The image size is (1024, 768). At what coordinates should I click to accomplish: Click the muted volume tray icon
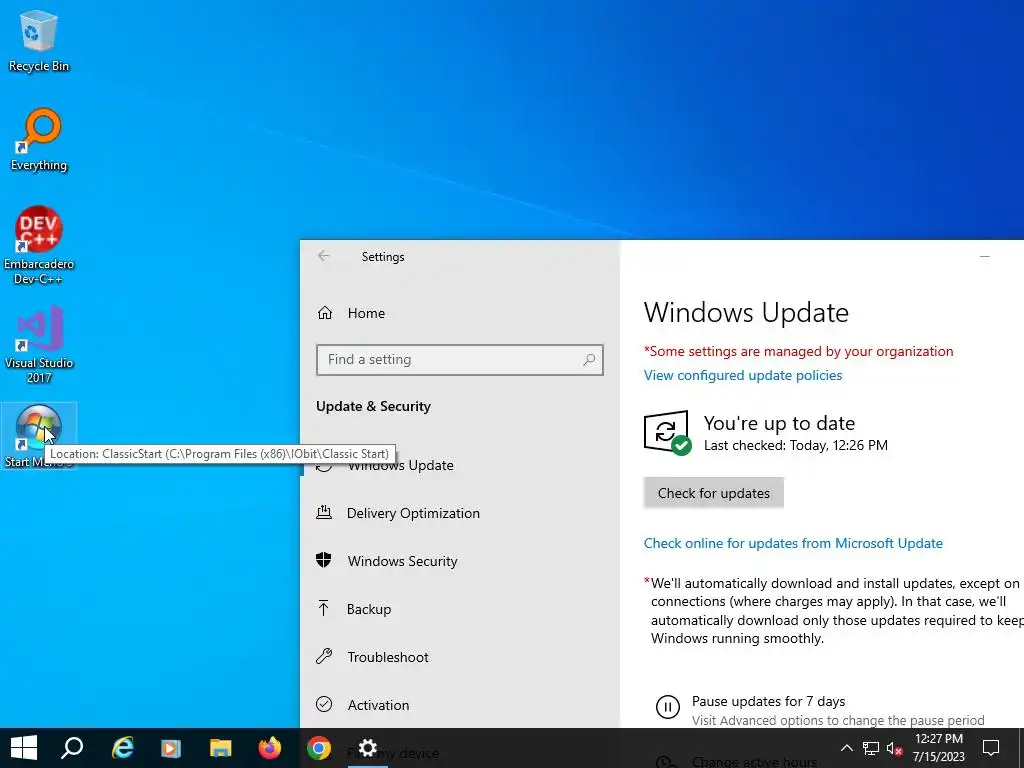point(895,748)
